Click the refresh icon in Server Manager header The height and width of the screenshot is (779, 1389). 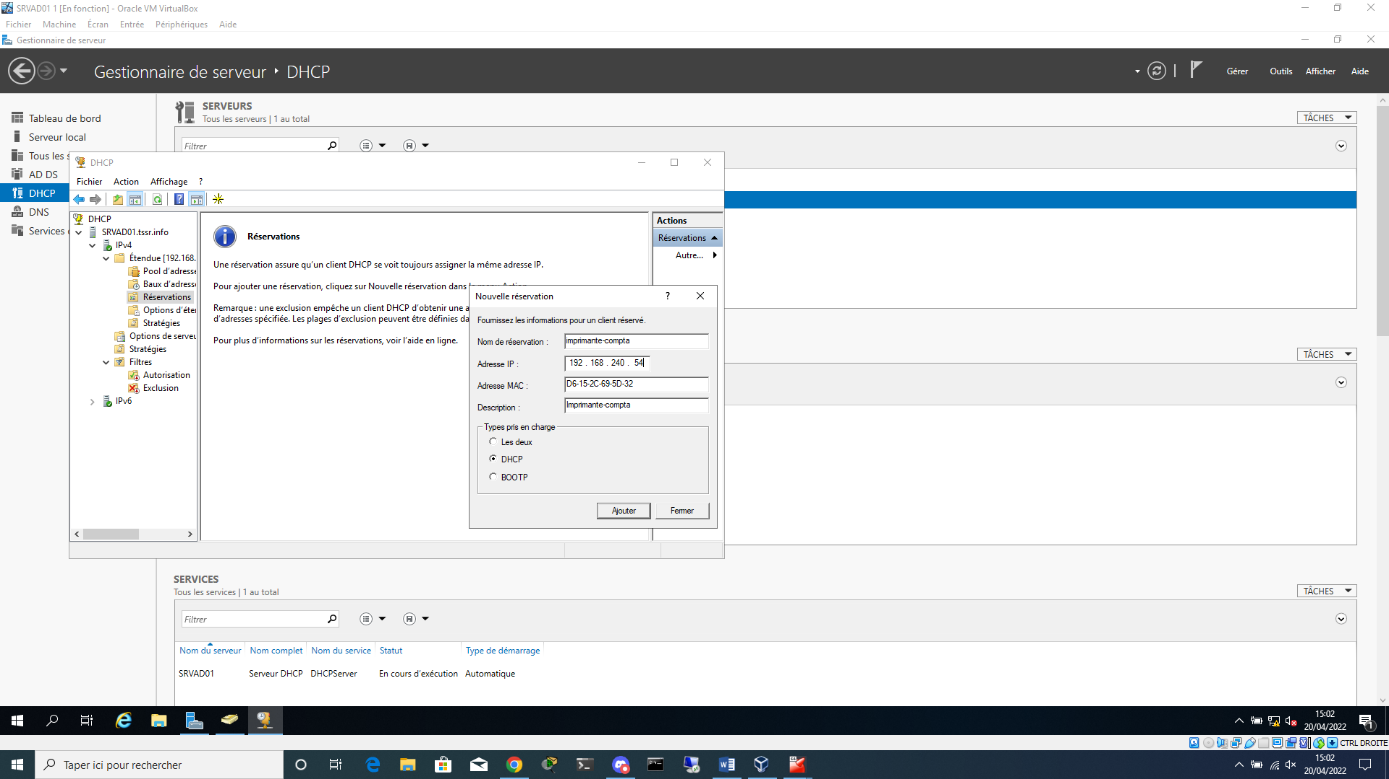pos(1157,71)
